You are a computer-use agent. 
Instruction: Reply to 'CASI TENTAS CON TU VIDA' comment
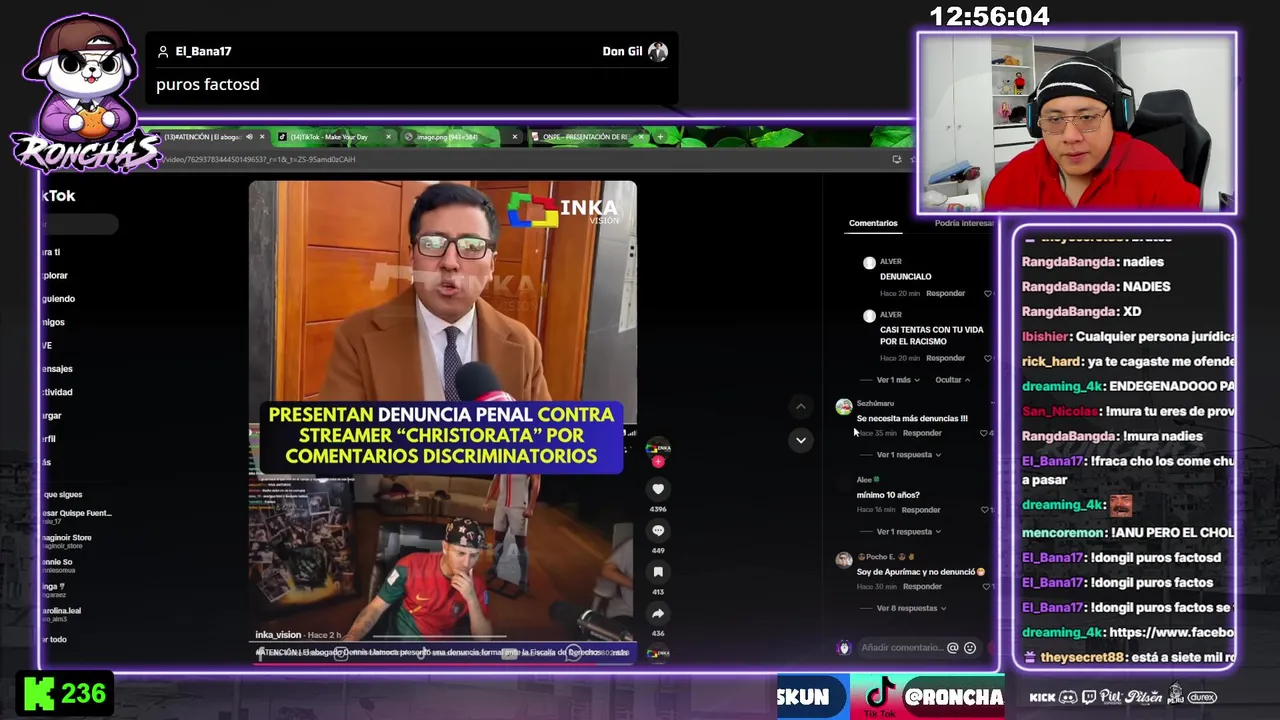pos(945,358)
